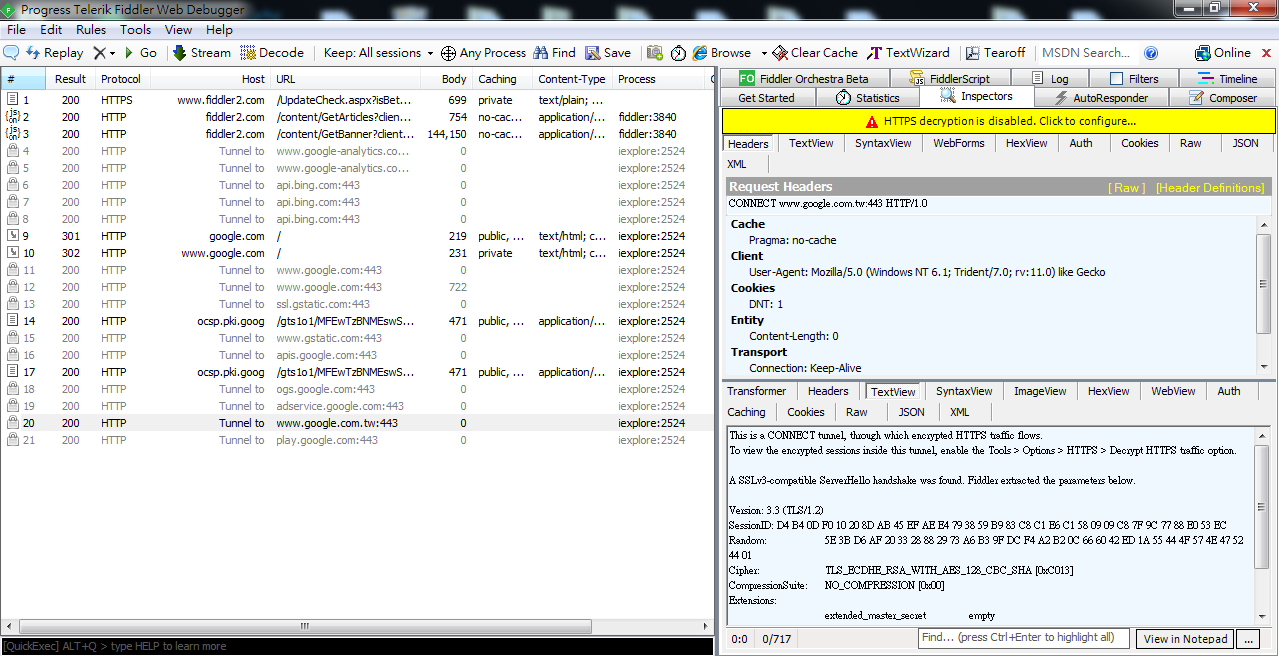Screen dimensions: 1279x656
Task: Open the File menu
Action: pyautogui.click(x=16, y=30)
